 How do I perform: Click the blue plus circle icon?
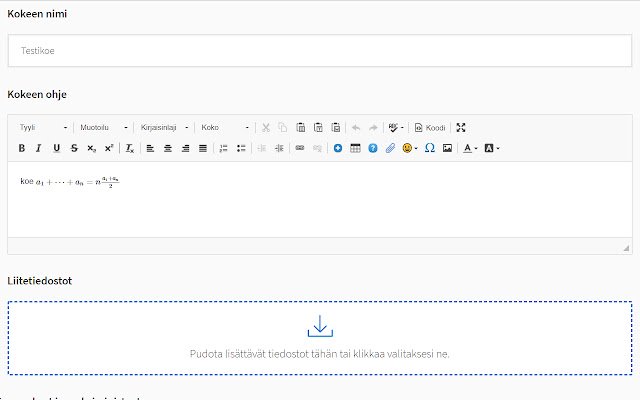click(x=338, y=148)
